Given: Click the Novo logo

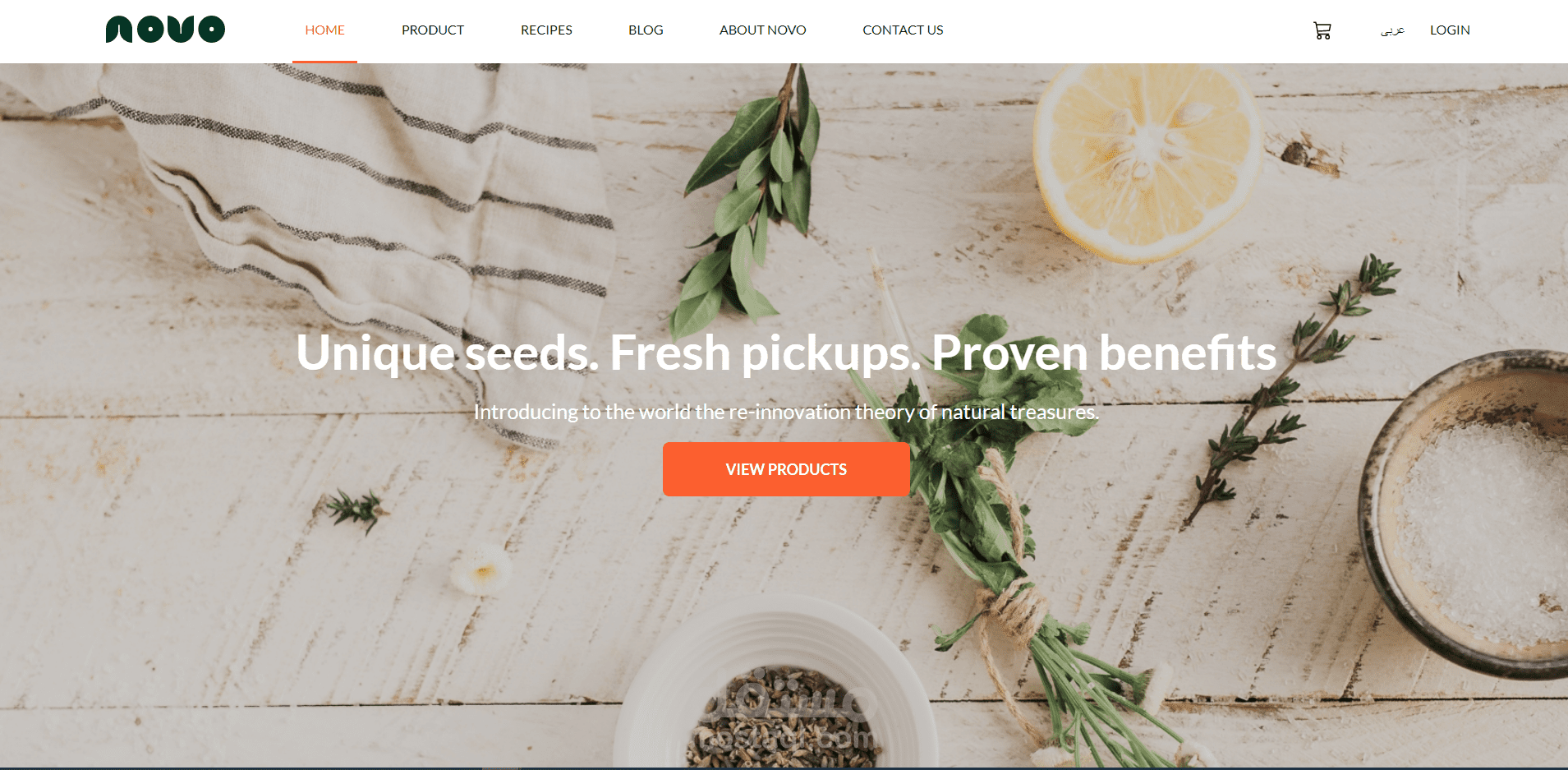Looking at the screenshot, I should (165, 30).
